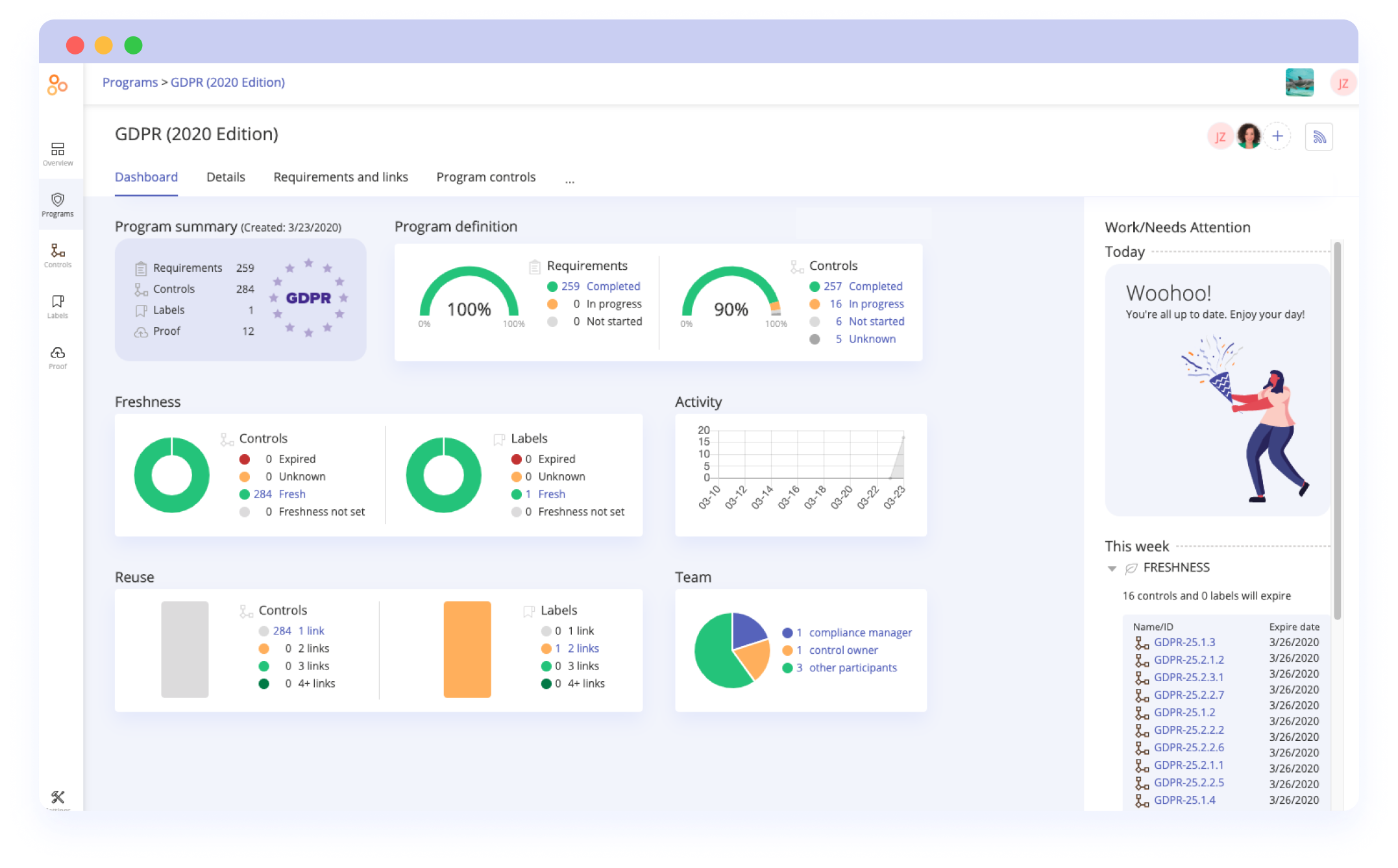The height and width of the screenshot is (868, 1398).
Task: Open Requirements and links tab
Action: 340,177
